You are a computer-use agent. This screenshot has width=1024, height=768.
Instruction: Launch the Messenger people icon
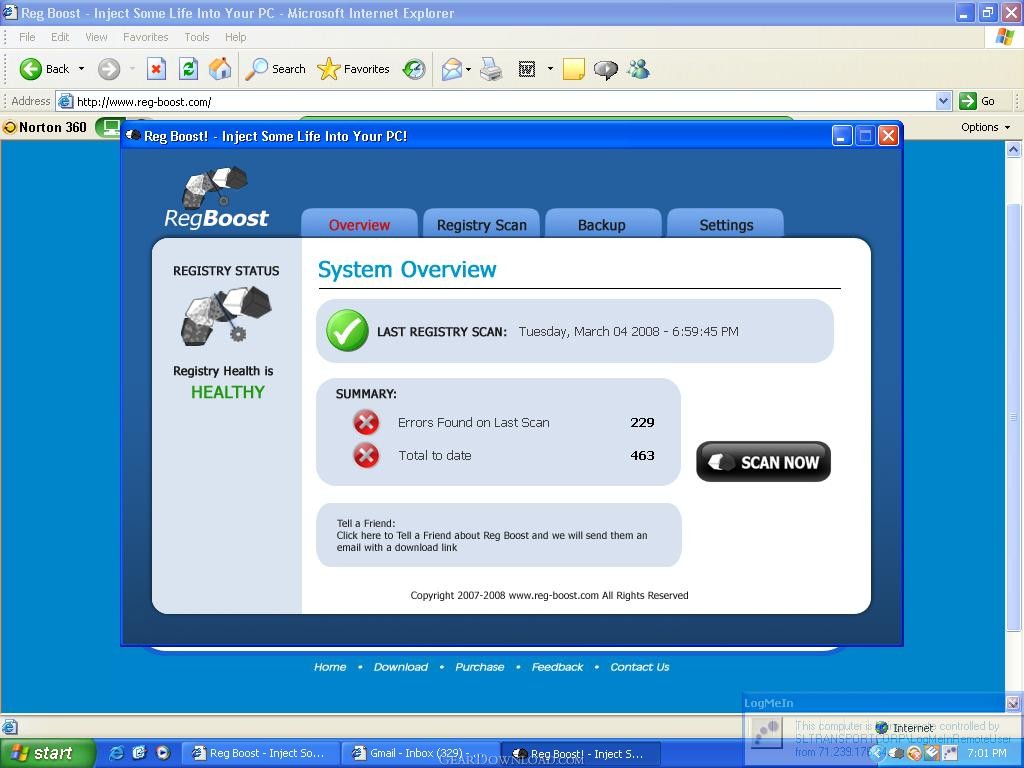(638, 69)
